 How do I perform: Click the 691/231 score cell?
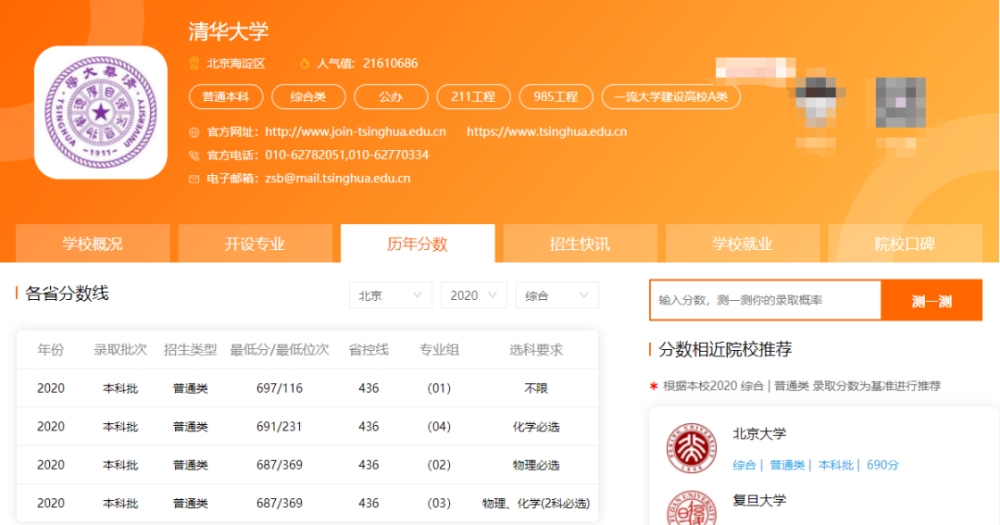pos(279,427)
